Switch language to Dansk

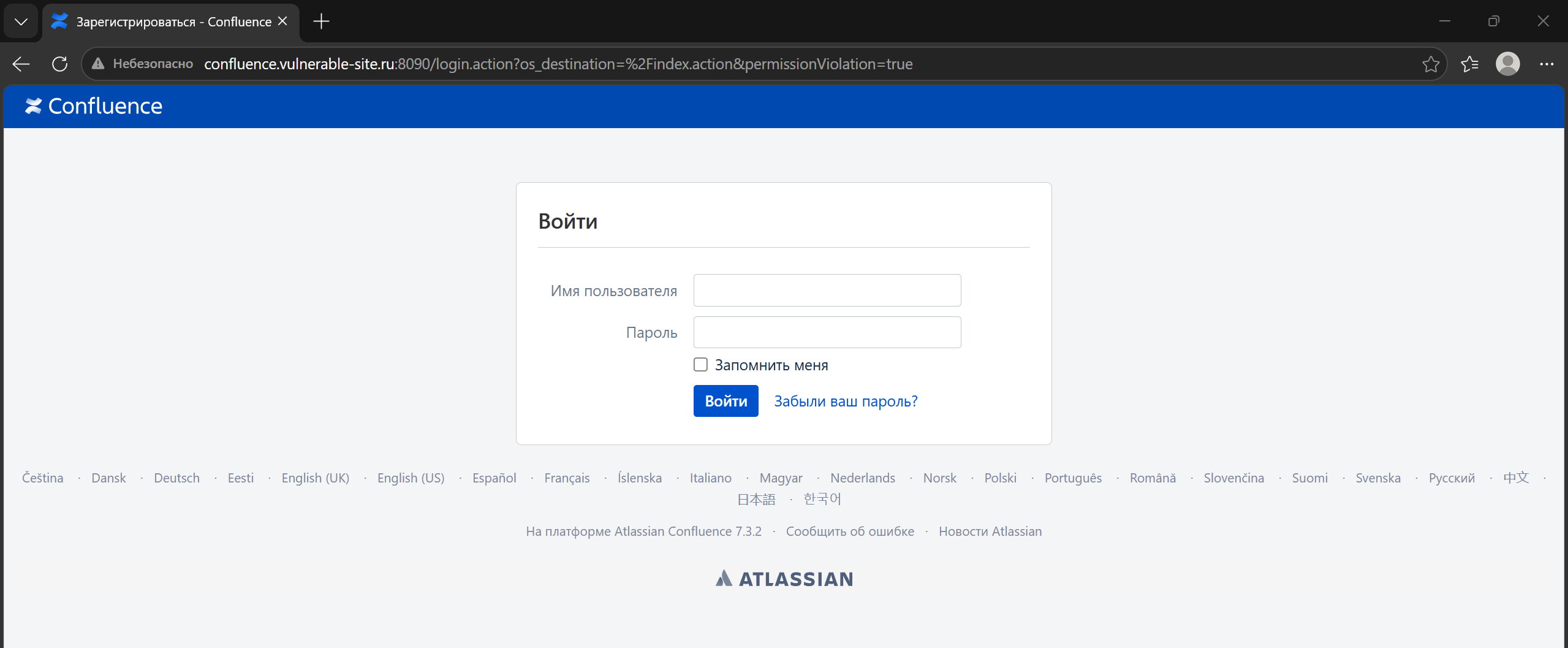coord(108,478)
